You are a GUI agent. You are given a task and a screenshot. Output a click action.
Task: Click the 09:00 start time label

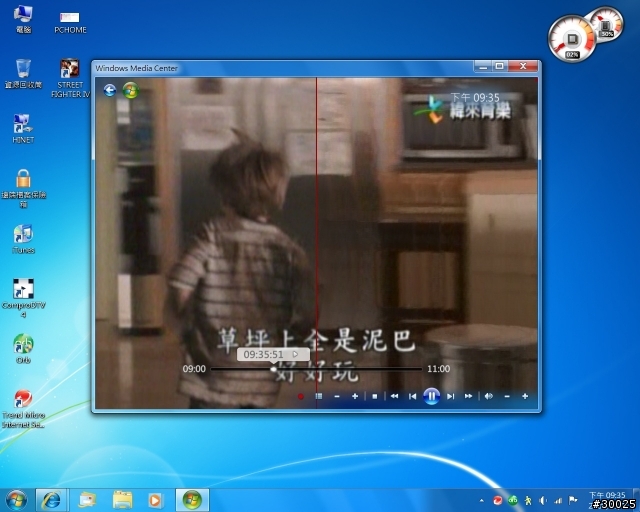pyautogui.click(x=194, y=369)
